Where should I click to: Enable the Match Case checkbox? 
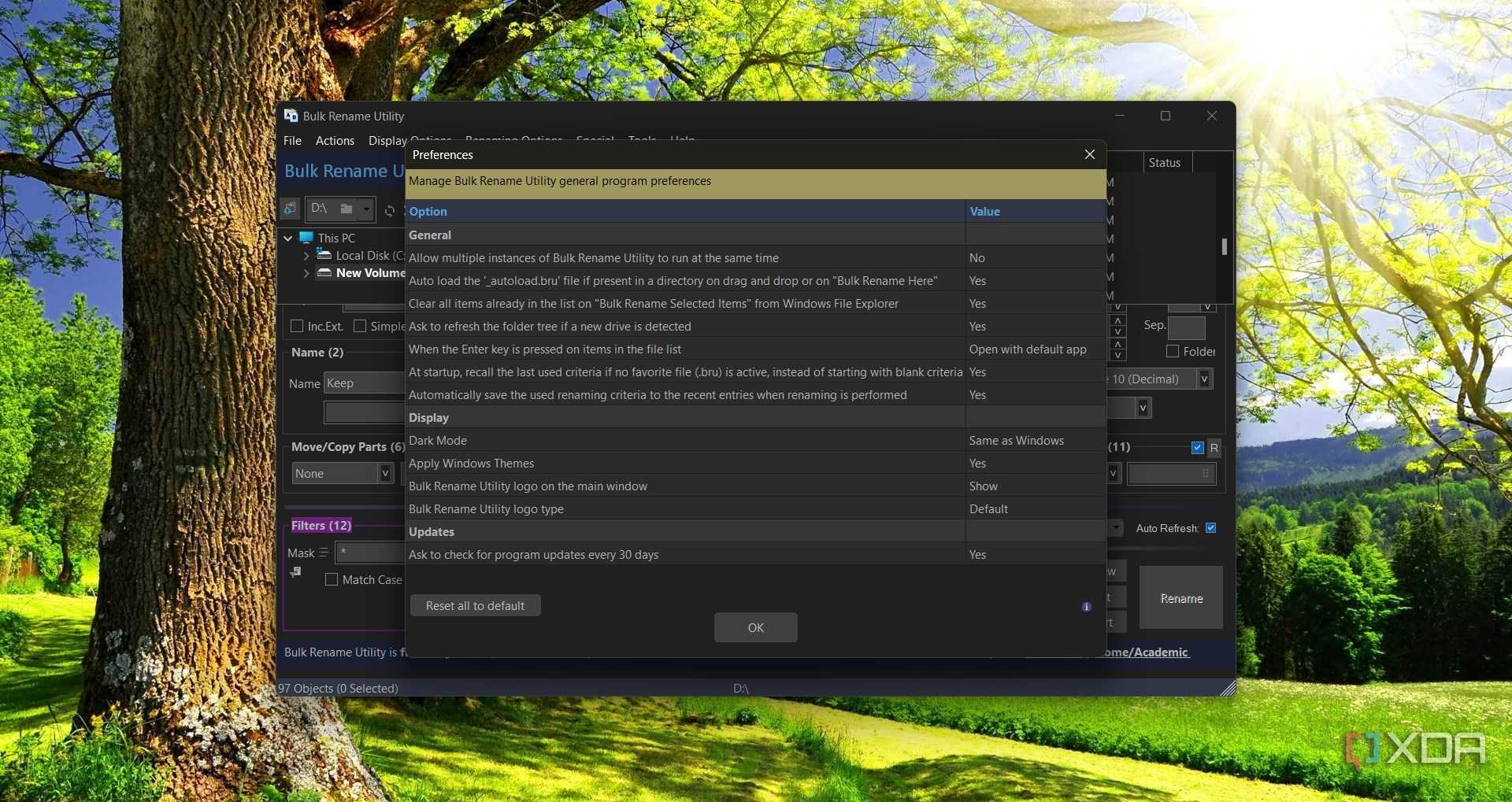(332, 579)
